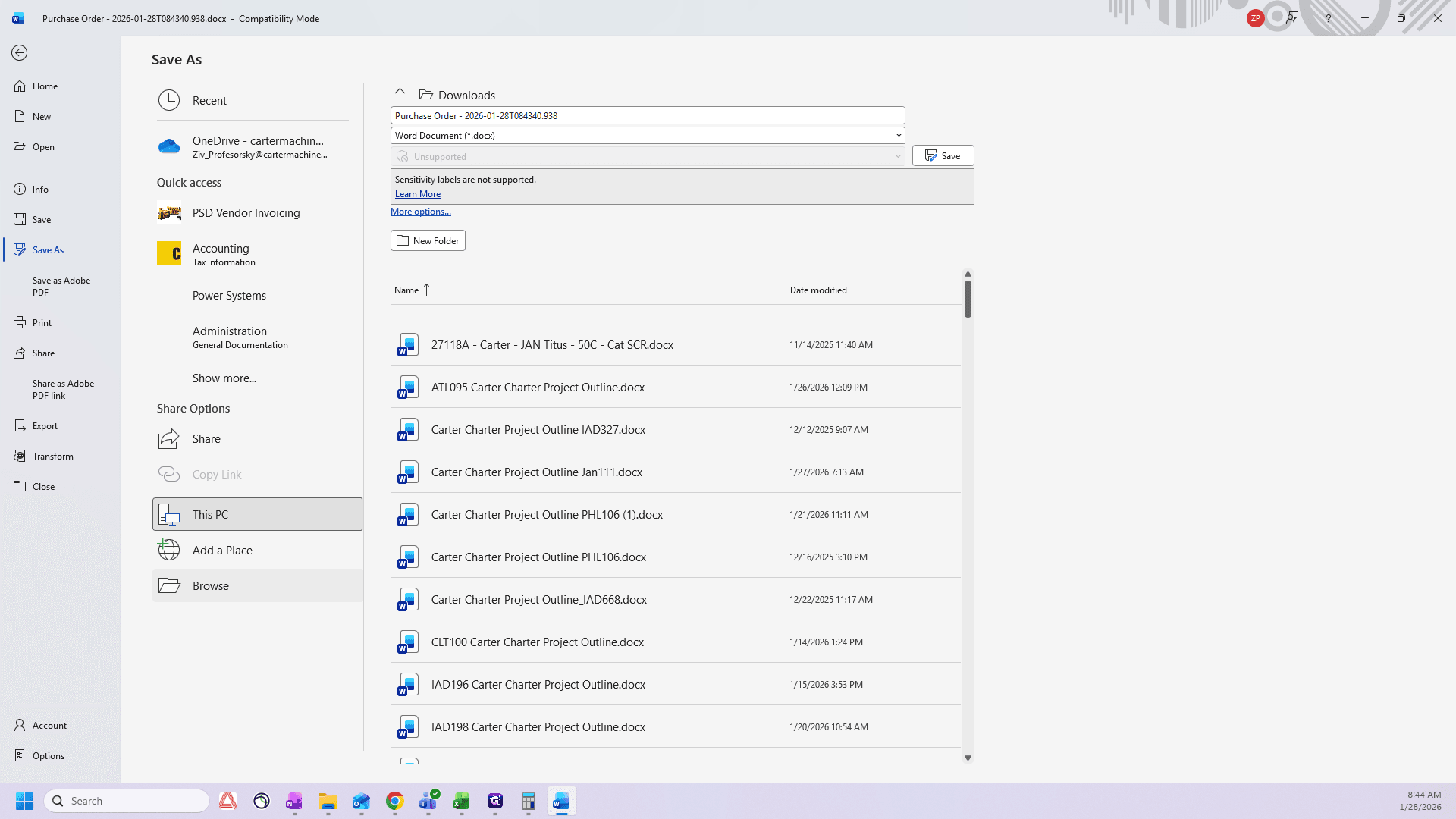Open File Explorer from taskbar

coord(328,801)
